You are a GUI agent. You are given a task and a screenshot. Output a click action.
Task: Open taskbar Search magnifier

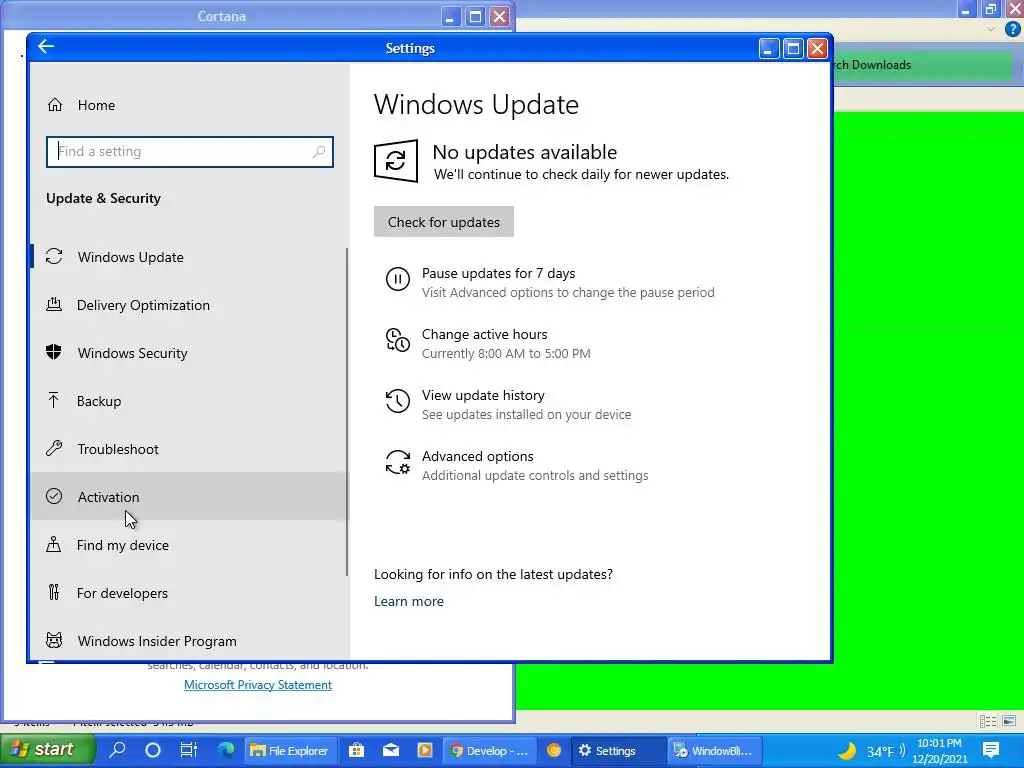point(118,750)
